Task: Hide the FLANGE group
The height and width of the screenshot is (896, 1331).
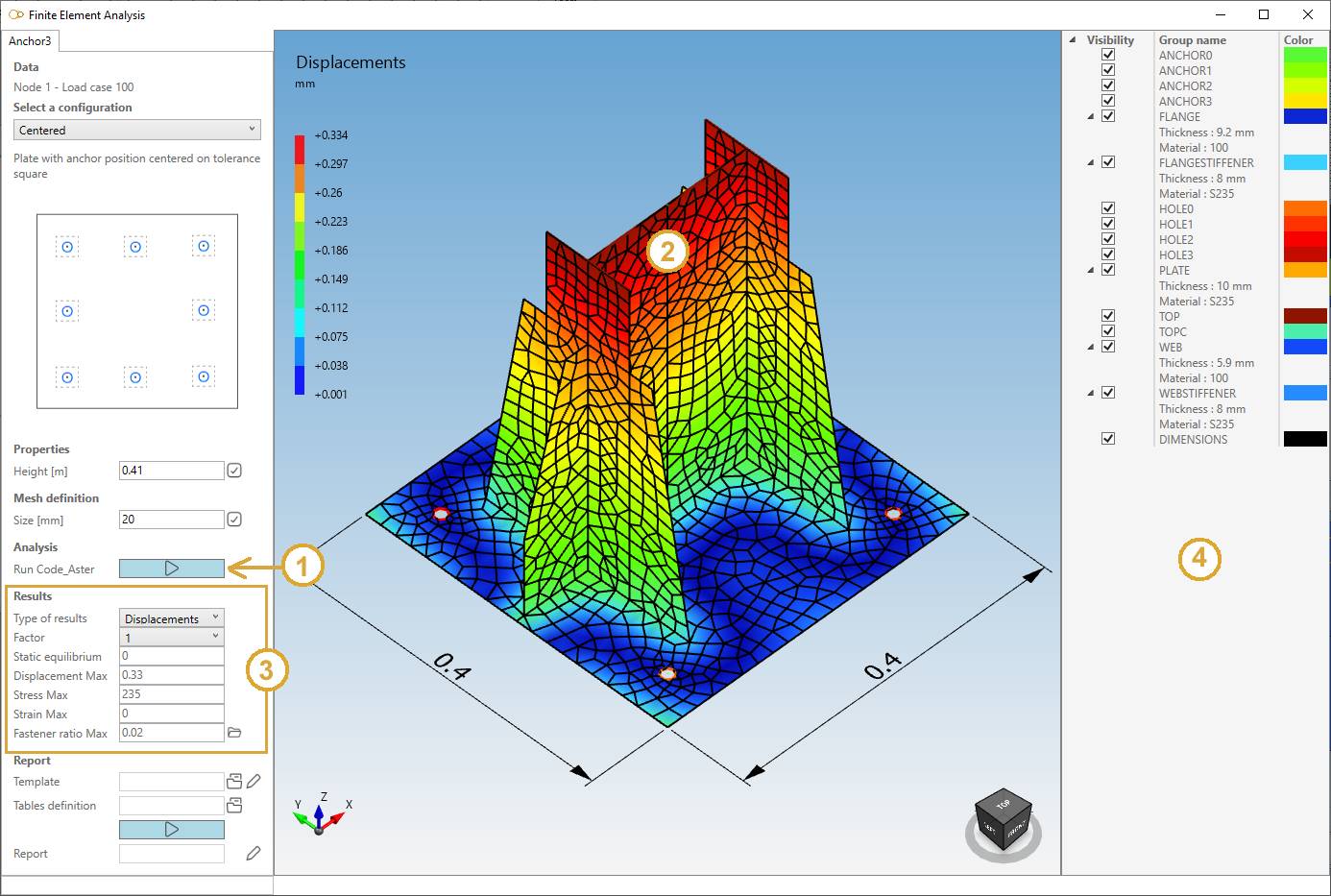Action: click(x=1108, y=116)
